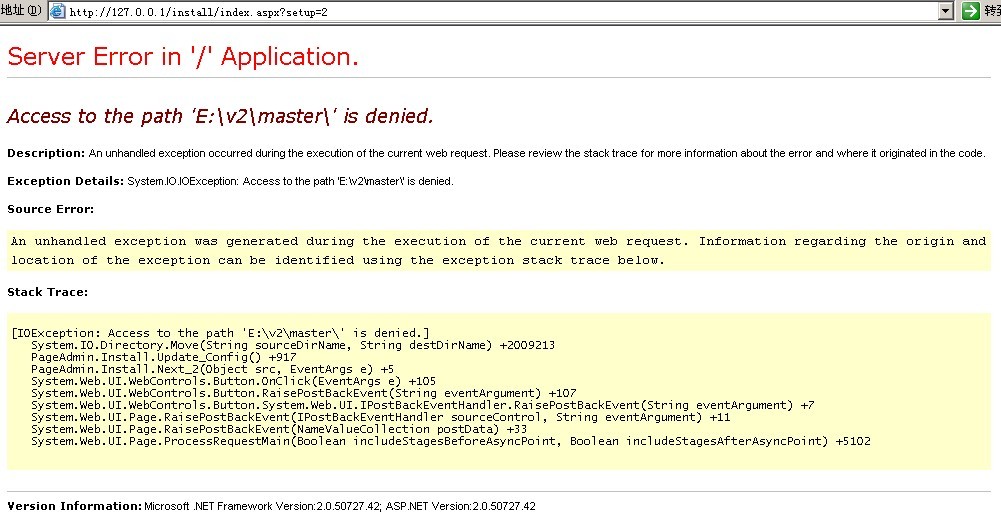Image resolution: width=1001 pixels, height=527 pixels.
Task: Expand the address bar history dropdown
Action: 946,11
